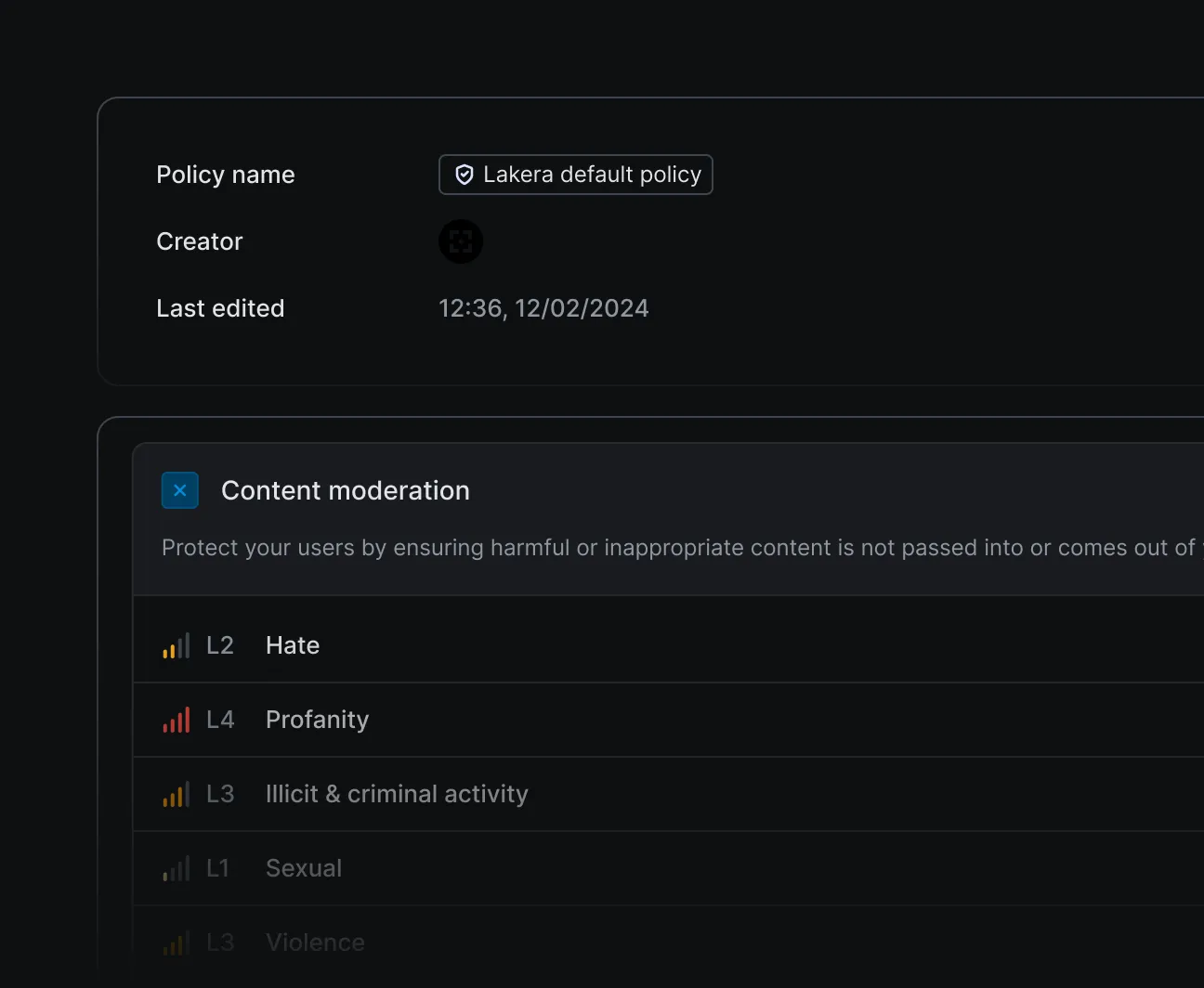The height and width of the screenshot is (988, 1204).
Task: Click the last edited timestamp field
Action: click(x=543, y=307)
